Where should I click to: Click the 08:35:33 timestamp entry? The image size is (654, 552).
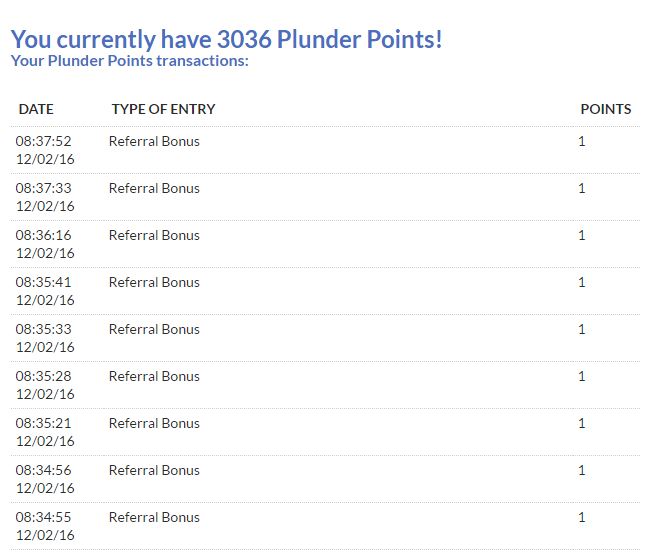(x=44, y=330)
